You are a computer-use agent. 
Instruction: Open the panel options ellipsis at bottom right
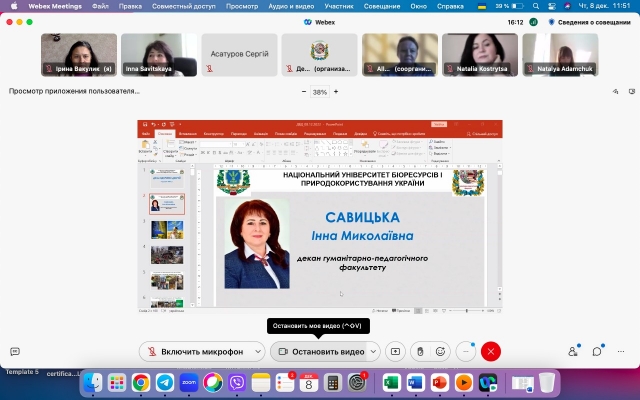pos(621,351)
